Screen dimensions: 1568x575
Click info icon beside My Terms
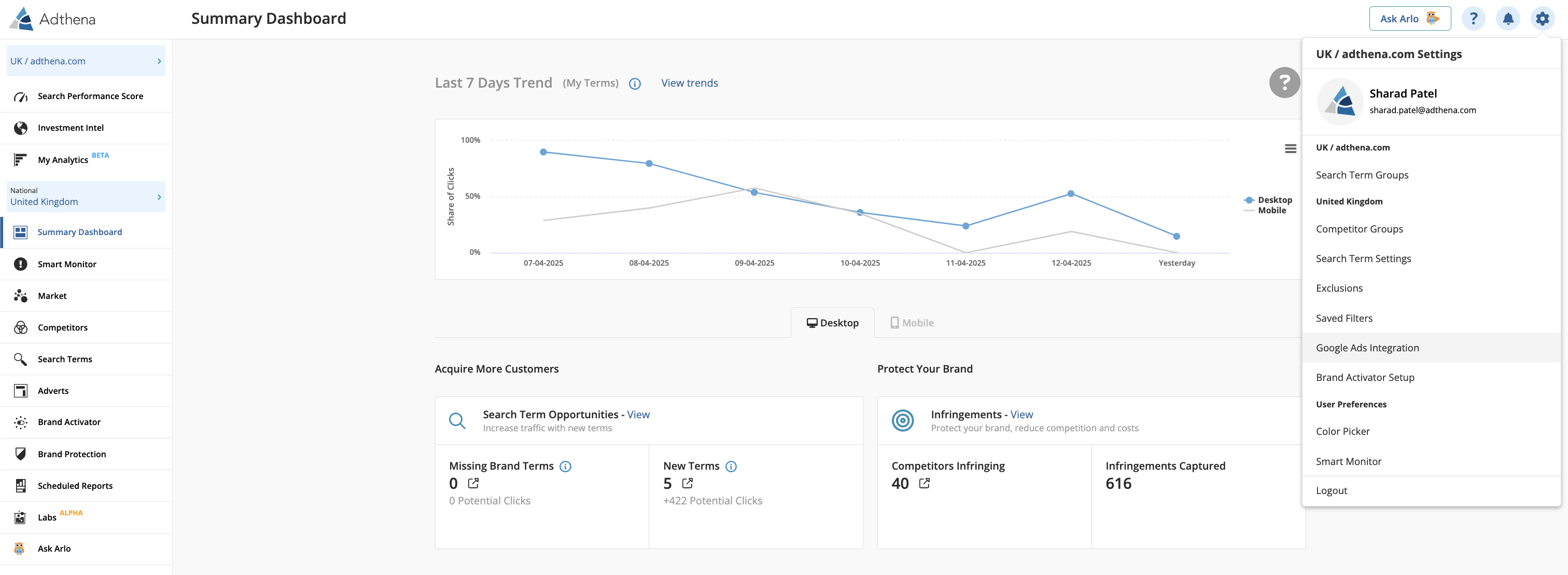tap(634, 84)
